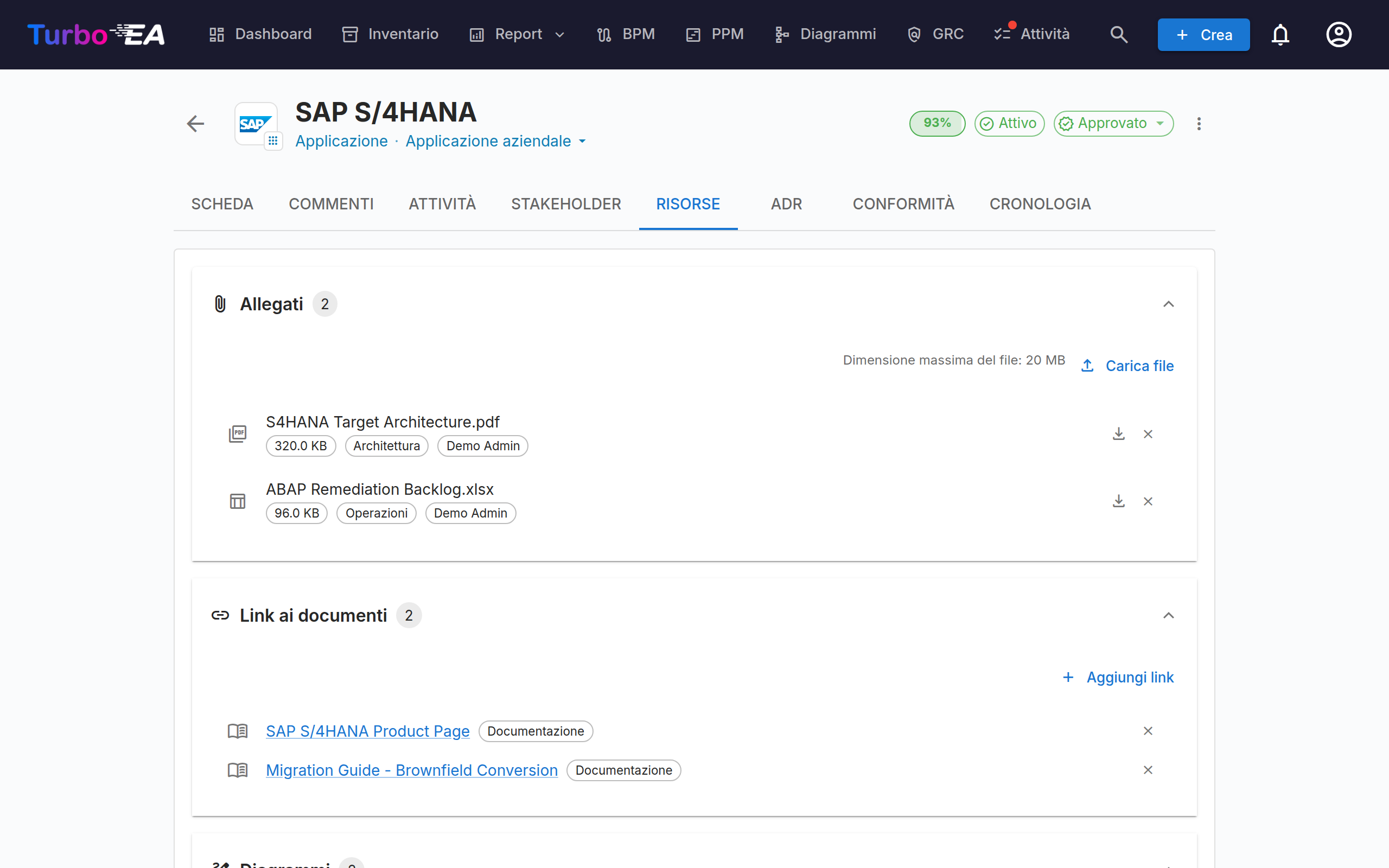Viewport: 1389px width, 868px height.
Task: Remove the Migration Guide link
Action: 1148,770
